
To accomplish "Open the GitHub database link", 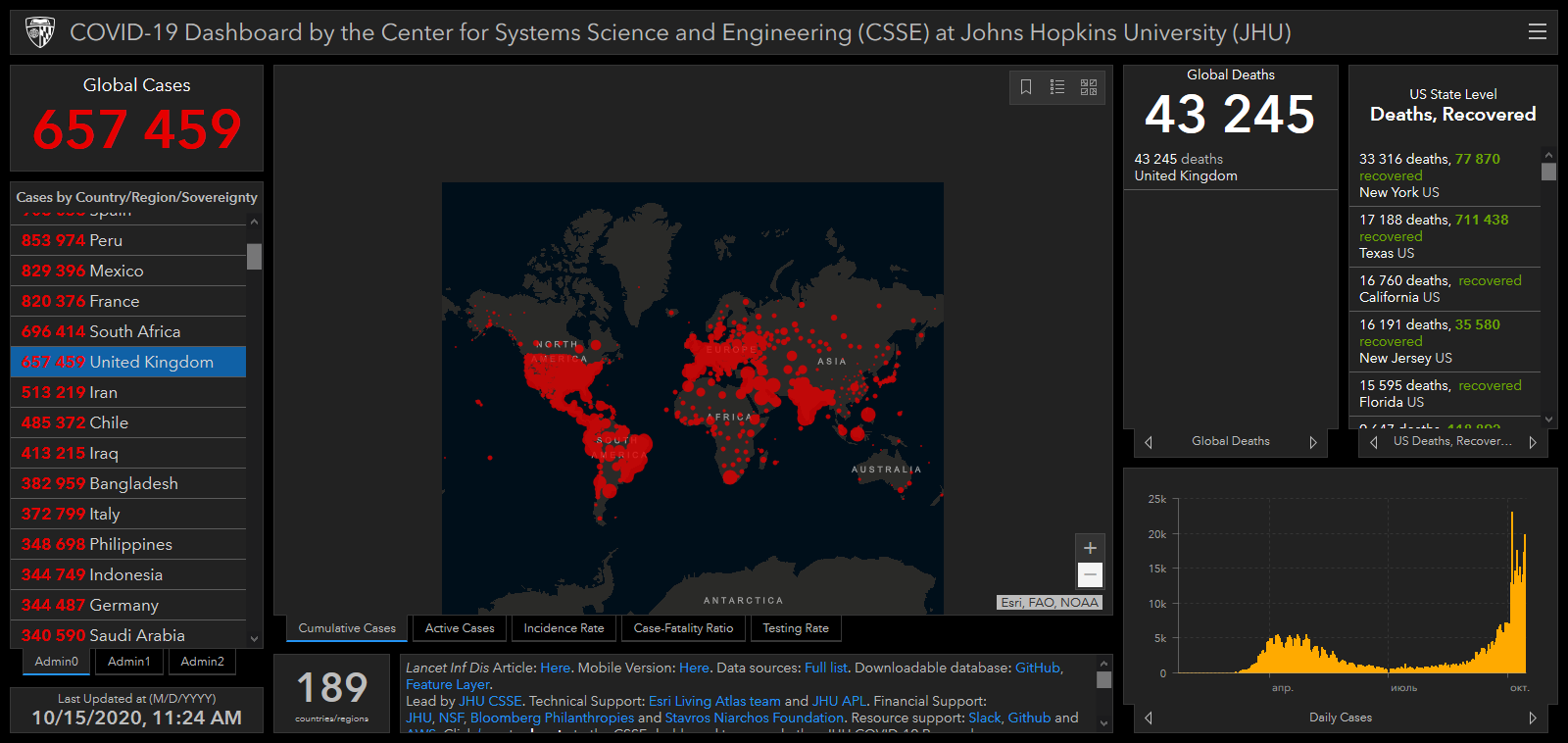I will point(1038,668).
